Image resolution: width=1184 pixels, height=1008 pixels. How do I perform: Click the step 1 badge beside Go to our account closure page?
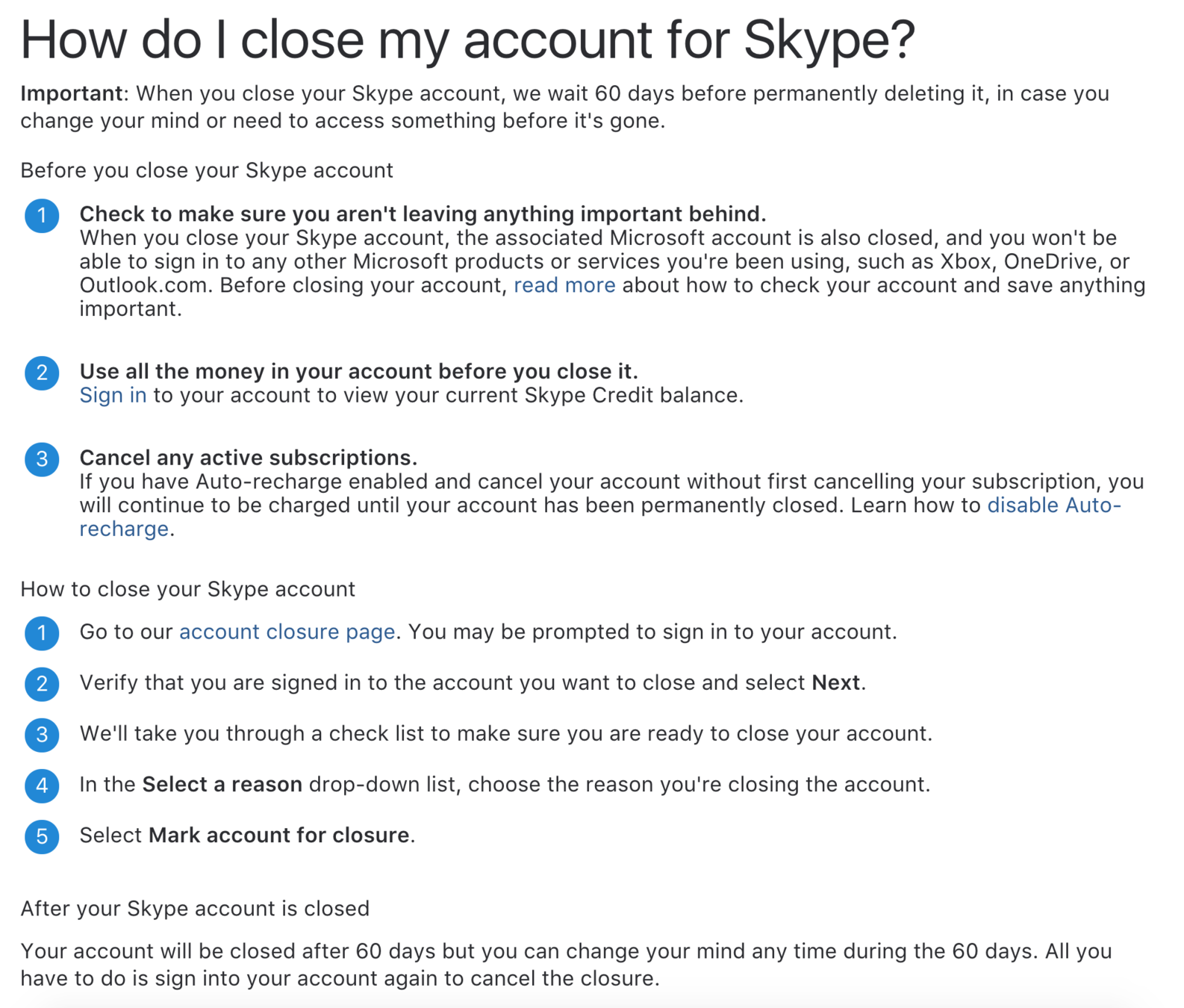tap(42, 633)
